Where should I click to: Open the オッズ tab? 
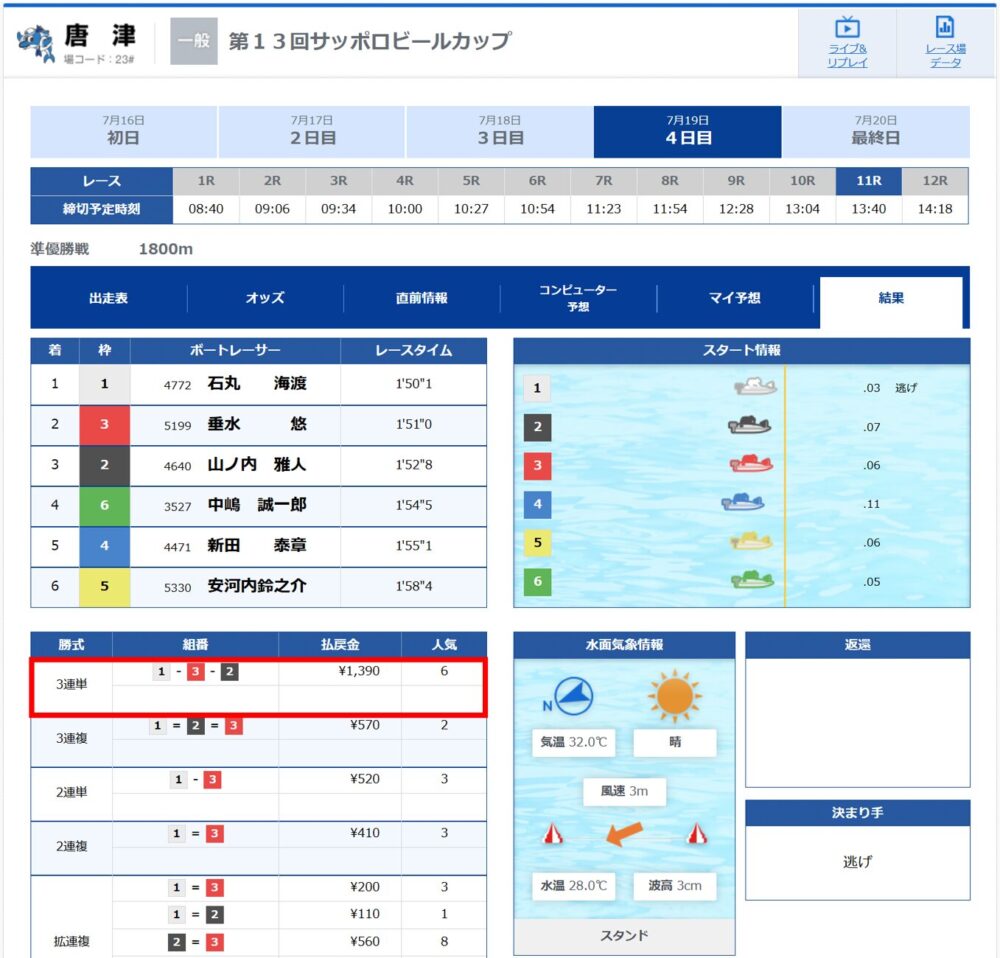coord(265,298)
